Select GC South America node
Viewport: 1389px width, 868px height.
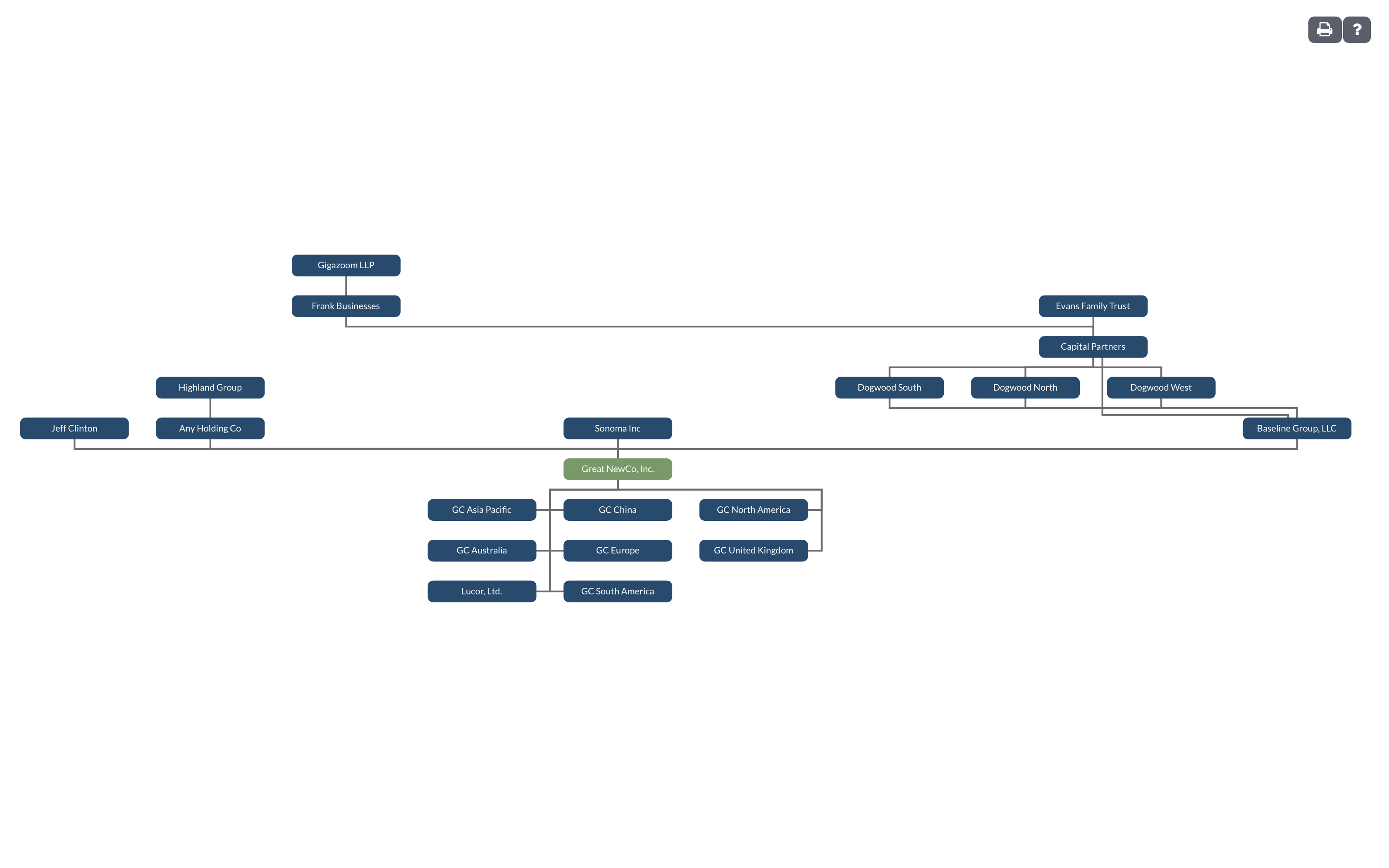(617, 590)
